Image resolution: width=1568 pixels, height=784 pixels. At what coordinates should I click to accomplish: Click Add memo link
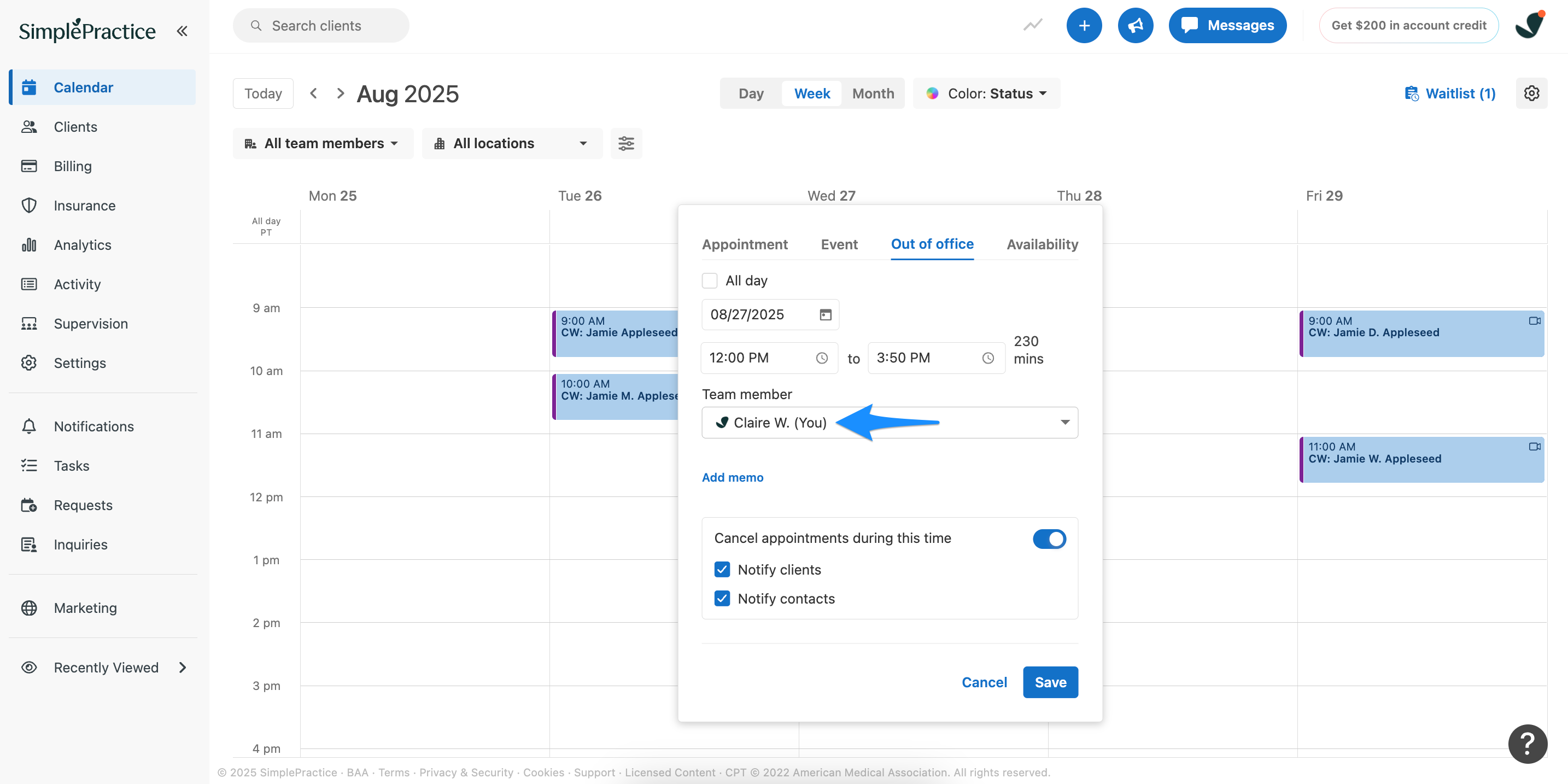pyautogui.click(x=732, y=477)
